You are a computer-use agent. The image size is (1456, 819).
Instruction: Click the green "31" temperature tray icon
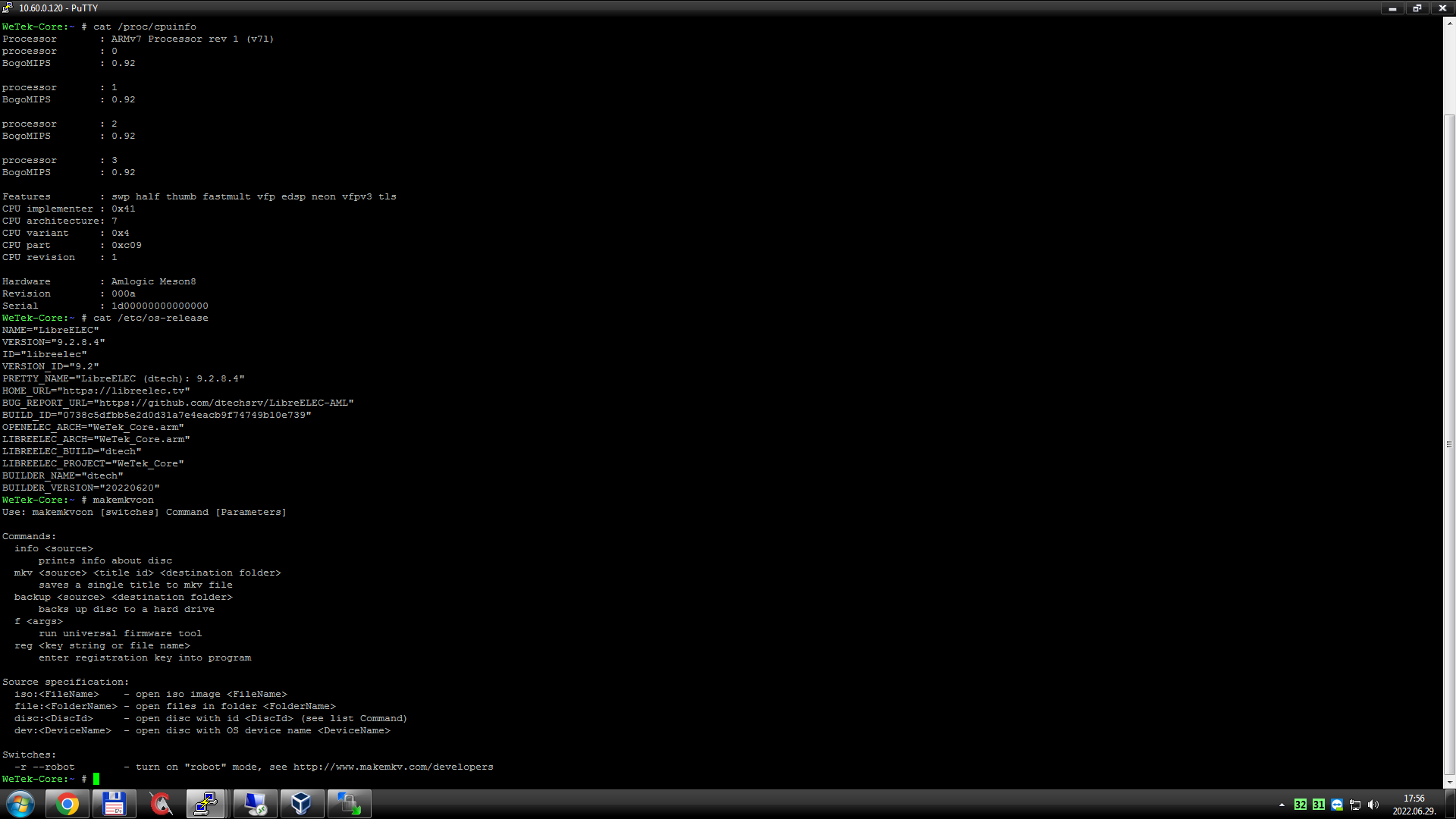pyautogui.click(x=1319, y=805)
